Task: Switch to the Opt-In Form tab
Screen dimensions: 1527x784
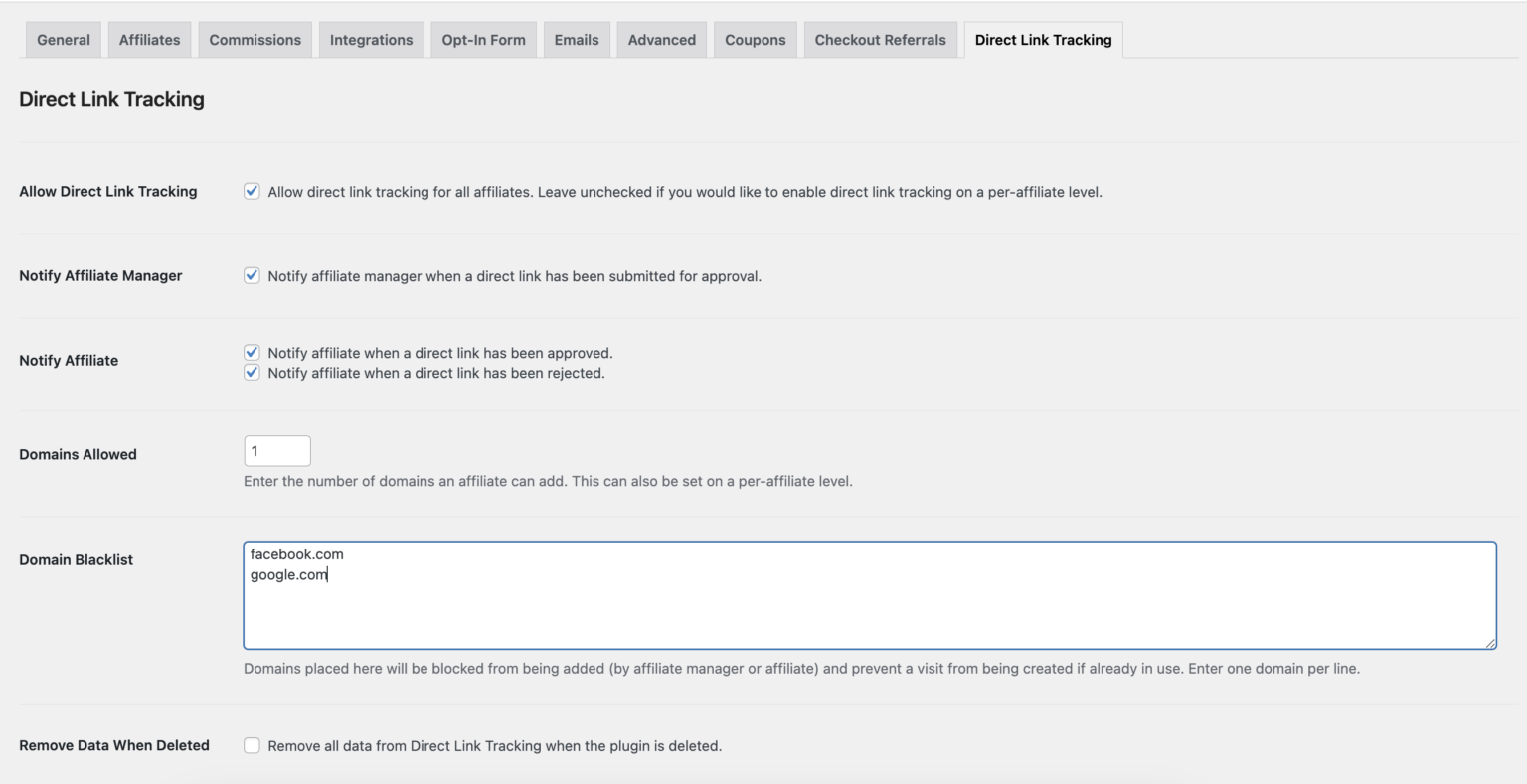Action: pos(484,39)
